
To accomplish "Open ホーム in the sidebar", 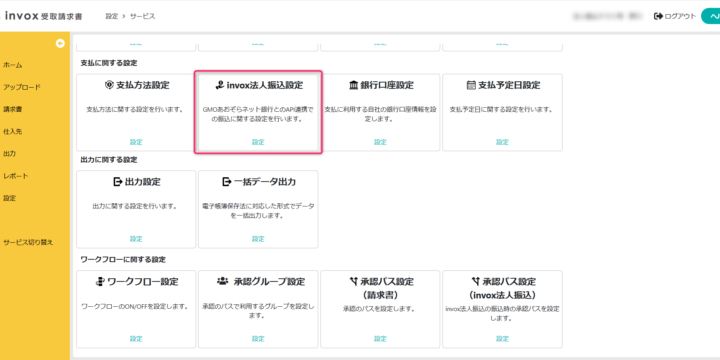I will [x=12, y=65].
